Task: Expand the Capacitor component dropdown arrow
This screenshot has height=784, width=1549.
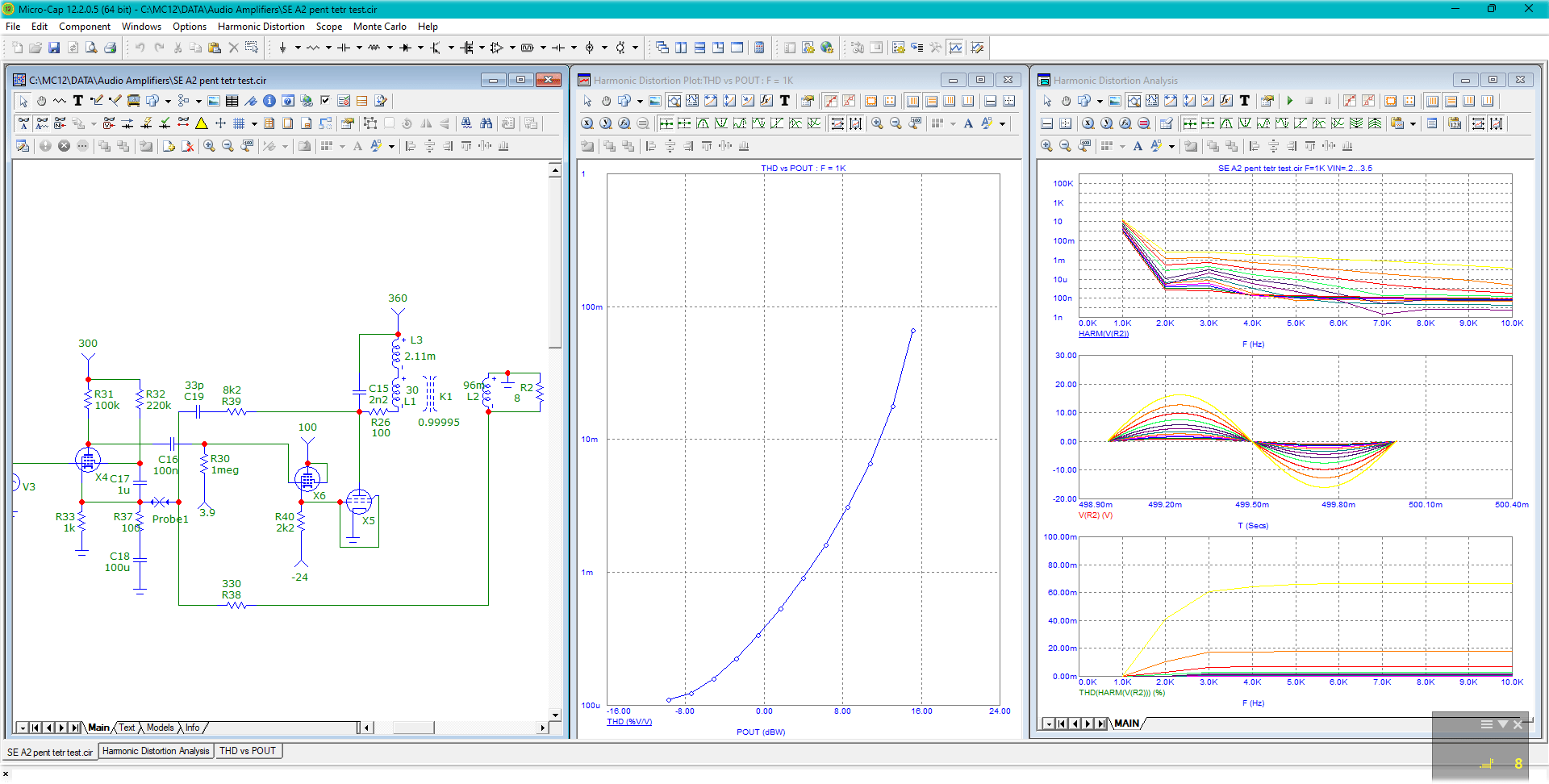Action: click(x=359, y=48)
